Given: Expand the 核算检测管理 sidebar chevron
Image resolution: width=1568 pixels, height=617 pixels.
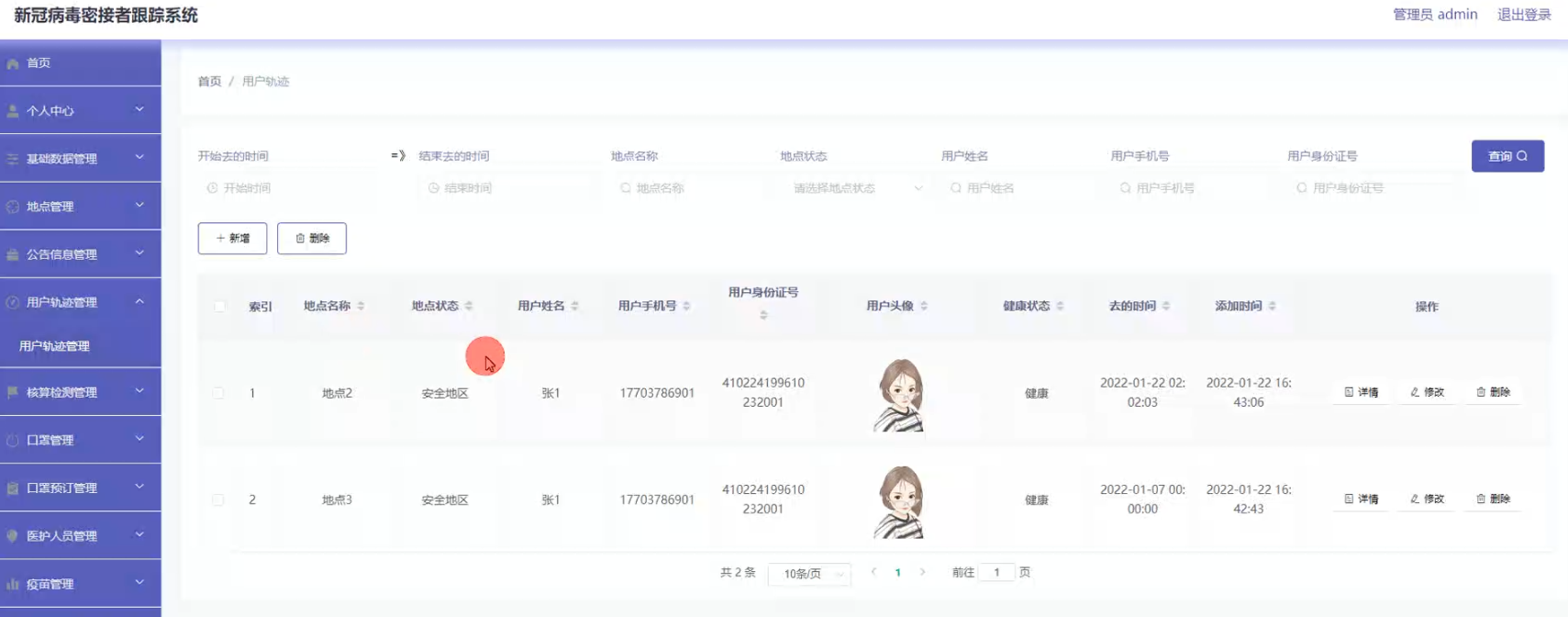Looking at the screenshot, I should point(139,390).
